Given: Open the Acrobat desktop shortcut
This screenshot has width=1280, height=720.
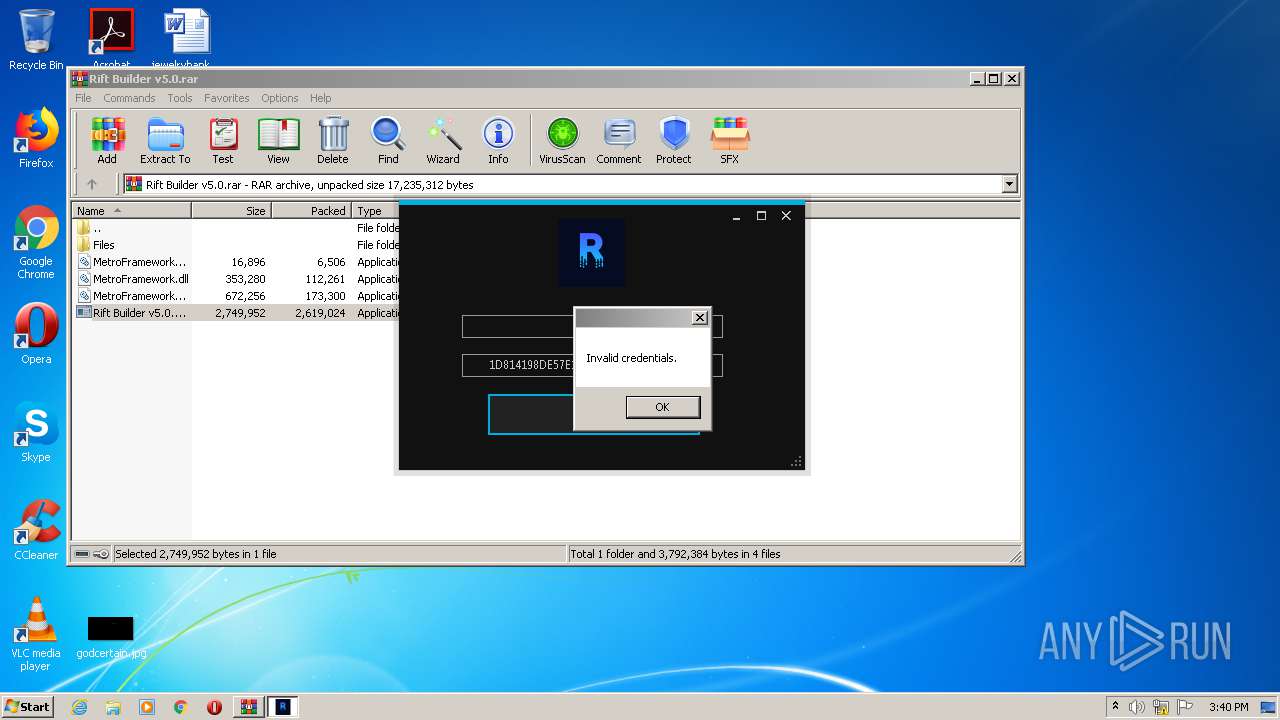Looking at the screenshot, I should (111, 38).
